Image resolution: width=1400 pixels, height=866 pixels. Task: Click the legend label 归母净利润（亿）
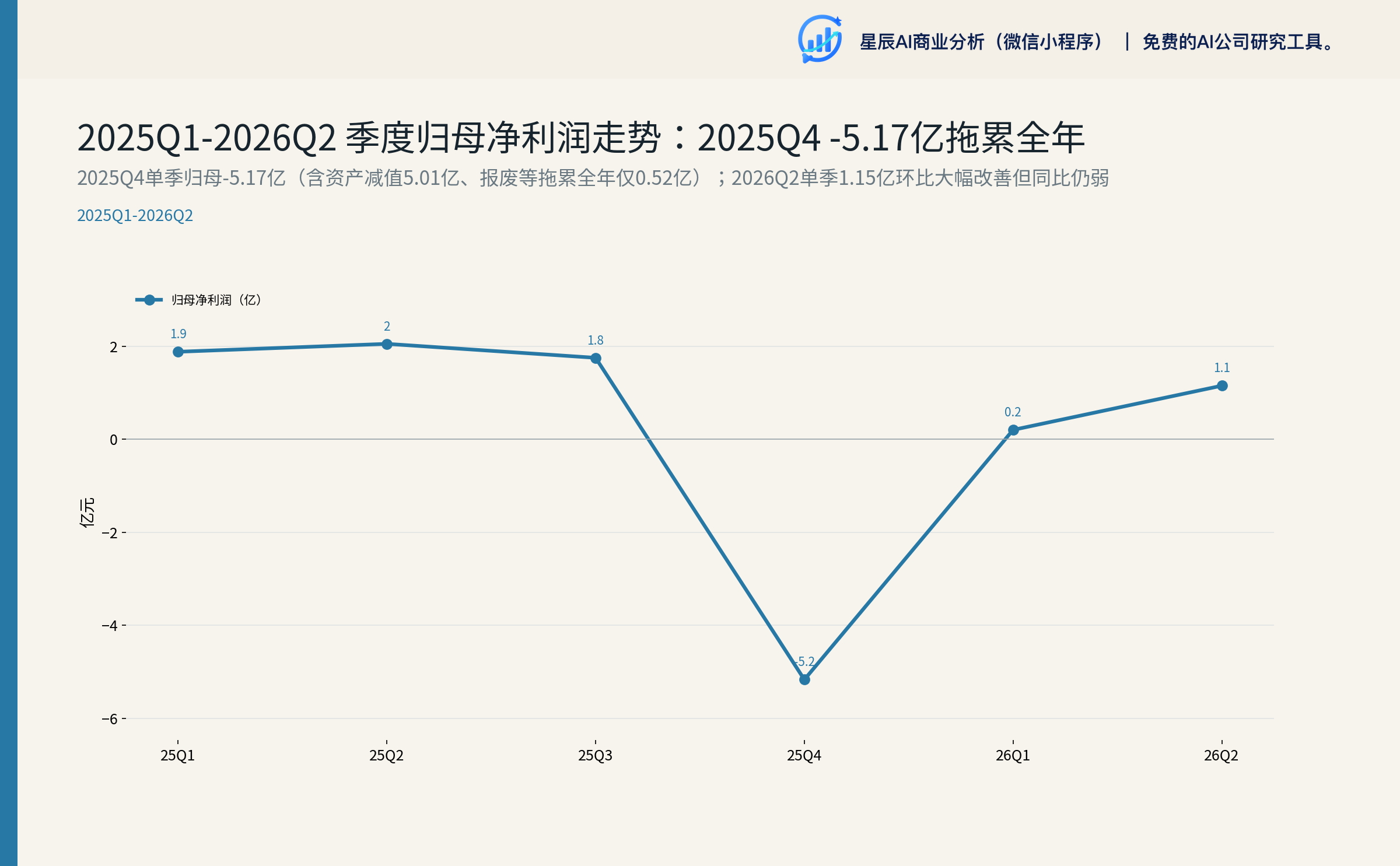click(x=216, y=300)
